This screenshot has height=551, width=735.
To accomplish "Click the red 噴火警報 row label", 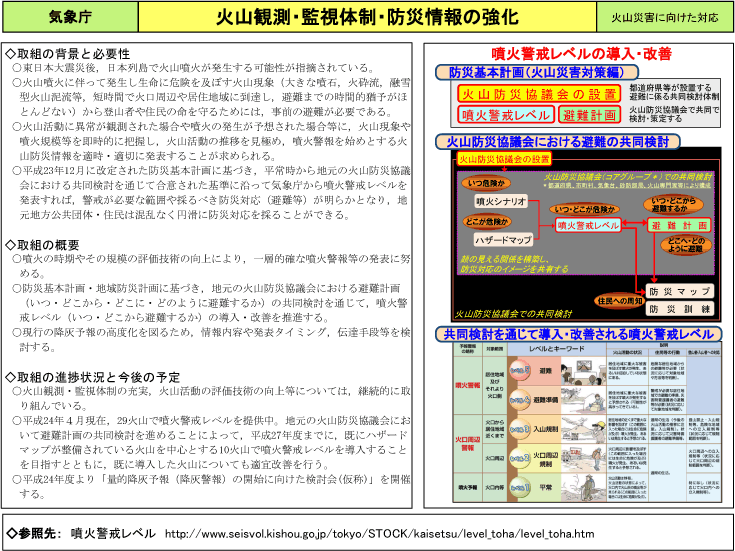I will point(467,385).
